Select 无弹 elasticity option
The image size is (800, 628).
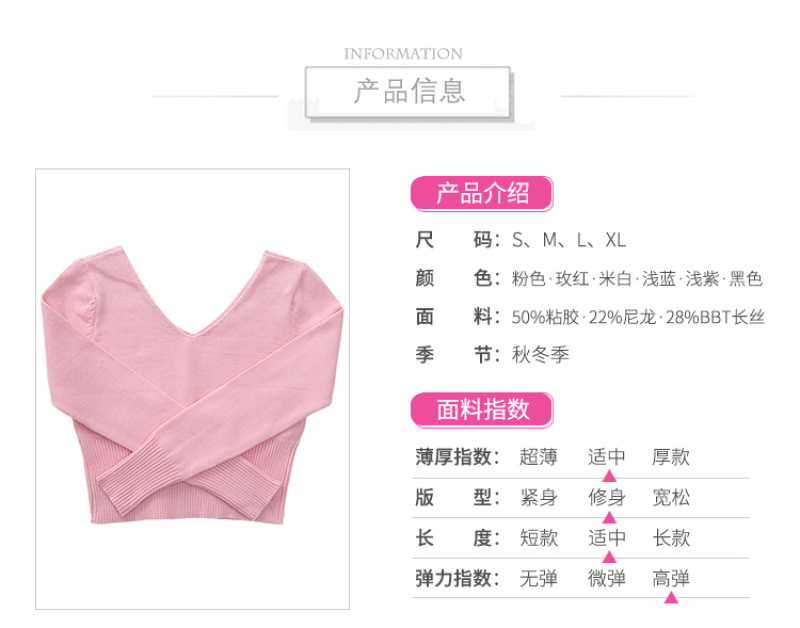(538, 579)
